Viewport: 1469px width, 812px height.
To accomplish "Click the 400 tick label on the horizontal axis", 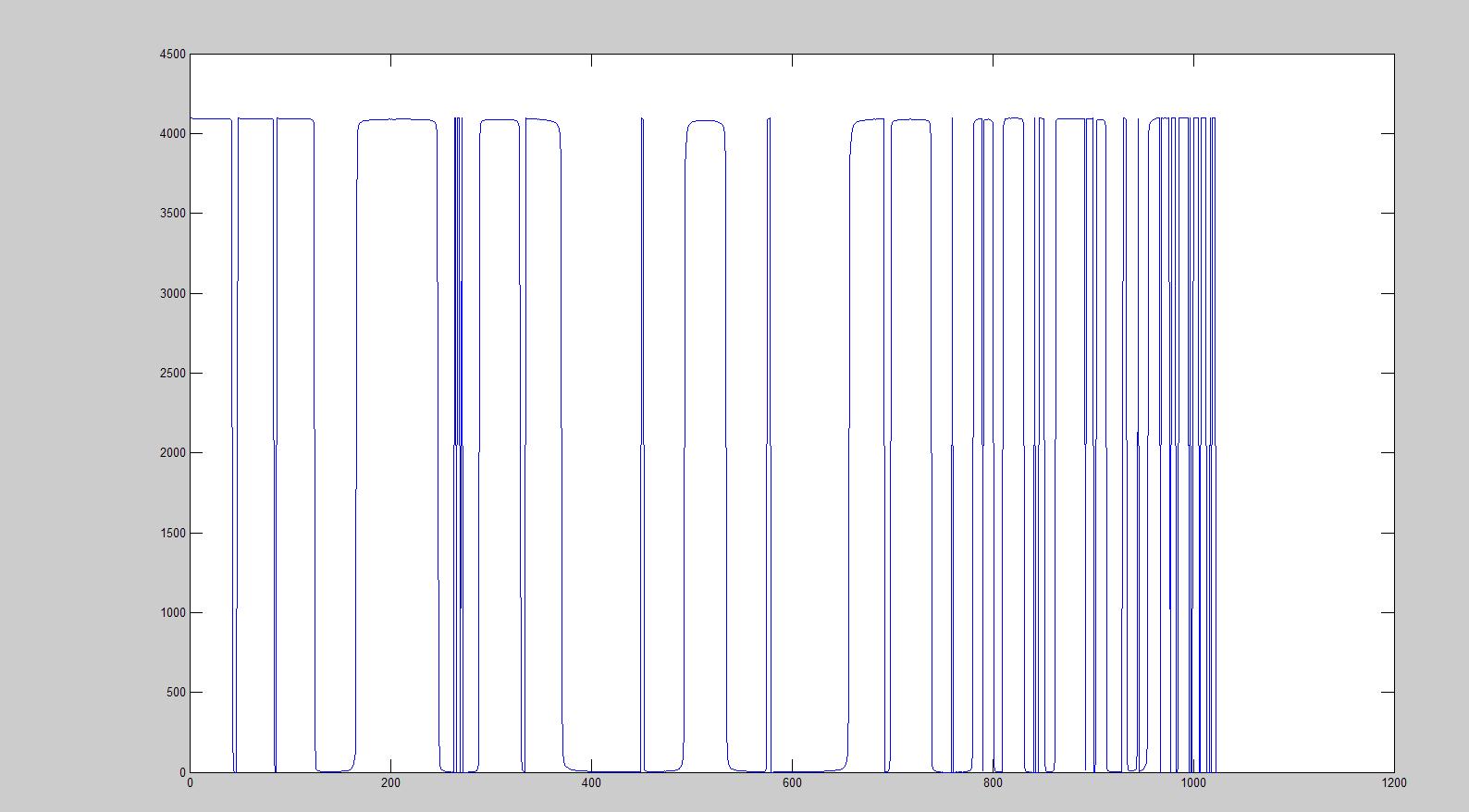I will [591, 783].
